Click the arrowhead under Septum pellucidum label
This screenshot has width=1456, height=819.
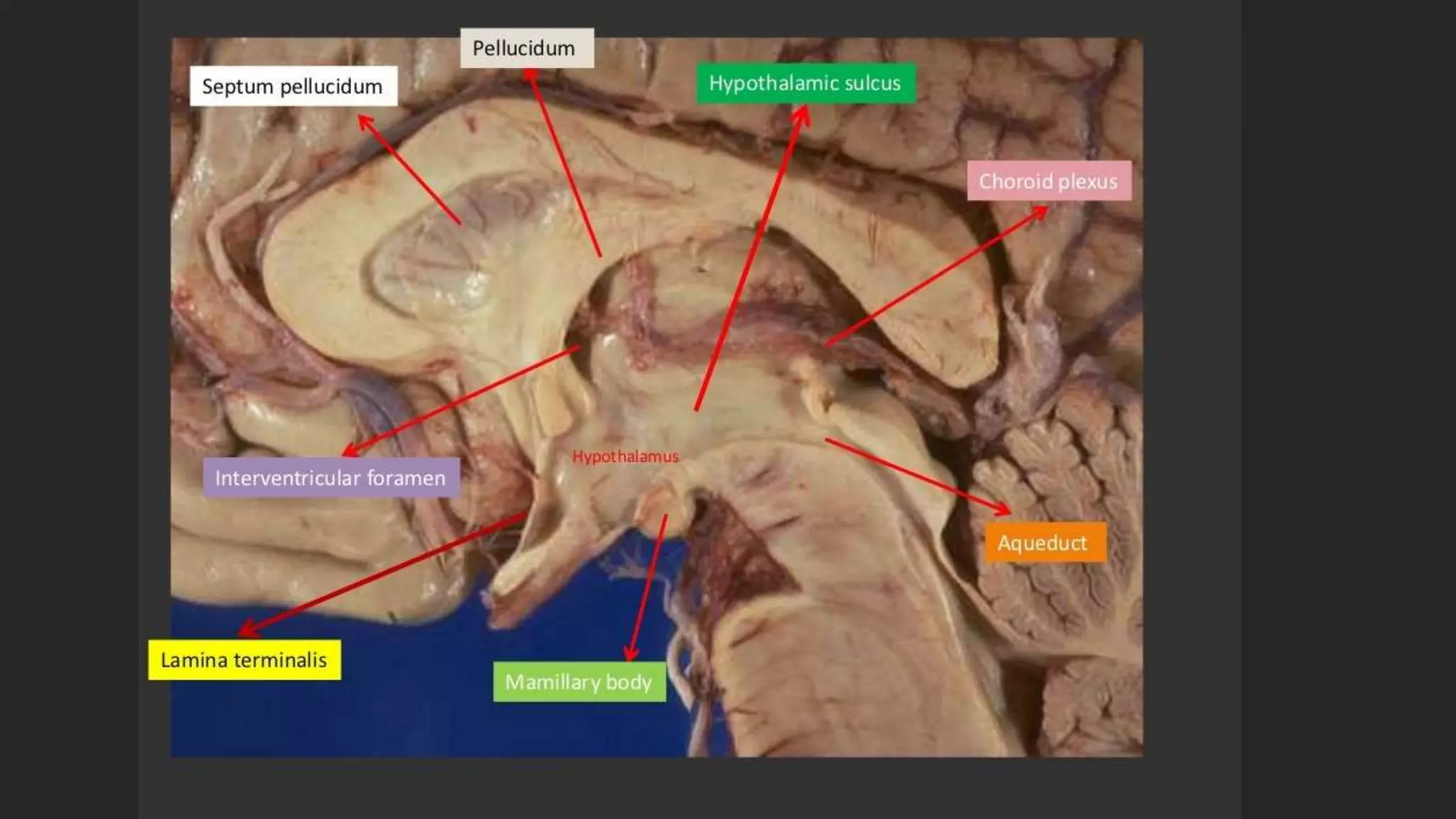[x=365, y=122]
